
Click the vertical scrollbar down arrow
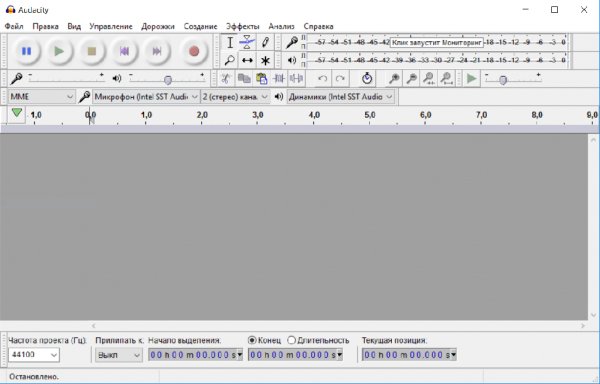[x=593, y=315]
